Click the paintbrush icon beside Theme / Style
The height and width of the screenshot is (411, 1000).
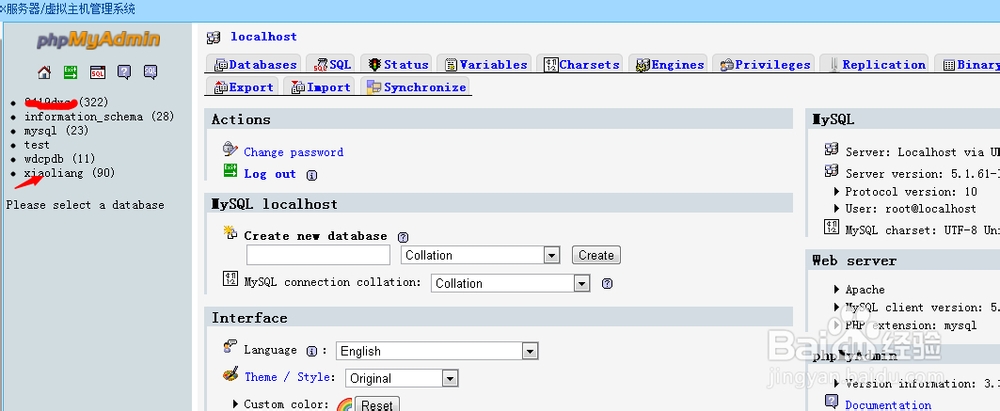231,374
